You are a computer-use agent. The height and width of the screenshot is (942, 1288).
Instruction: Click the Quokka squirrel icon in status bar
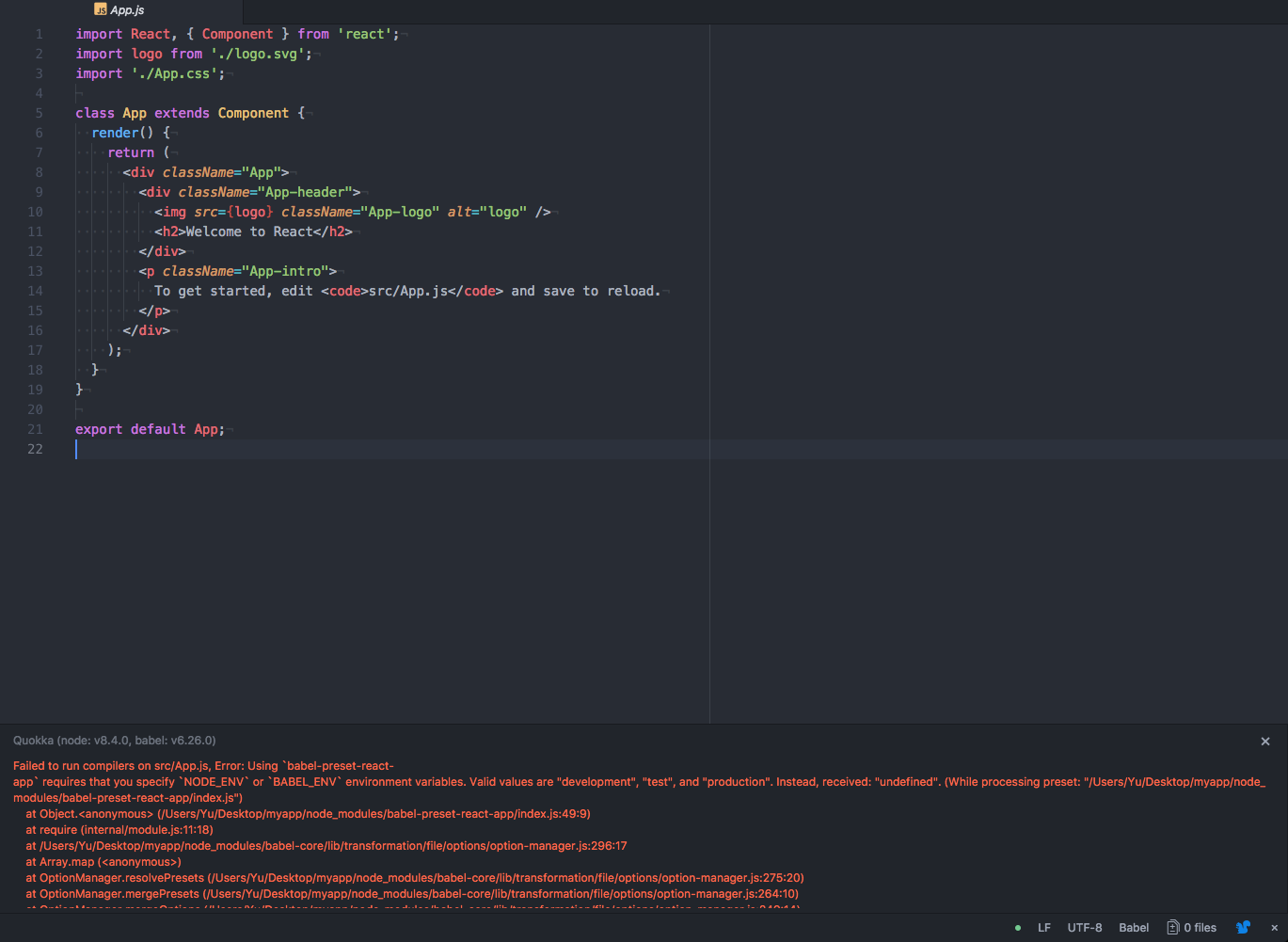[1242, 927]
